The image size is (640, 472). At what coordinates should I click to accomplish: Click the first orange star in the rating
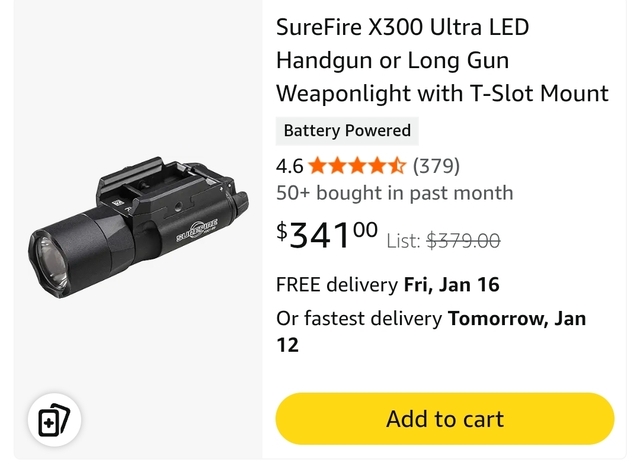coord(319,166)
